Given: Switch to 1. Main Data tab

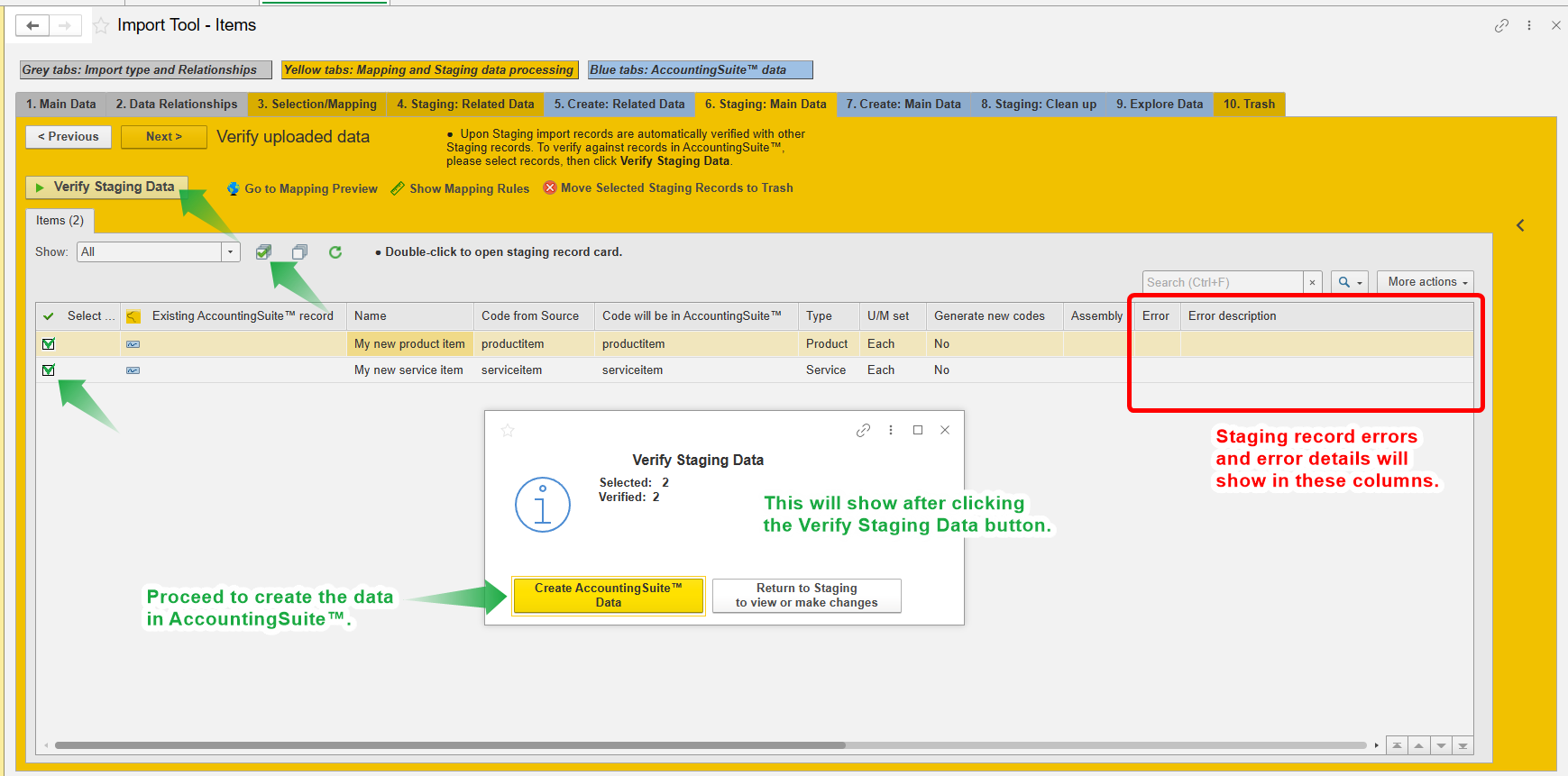Looking at the screenshot, I should 60,105.
